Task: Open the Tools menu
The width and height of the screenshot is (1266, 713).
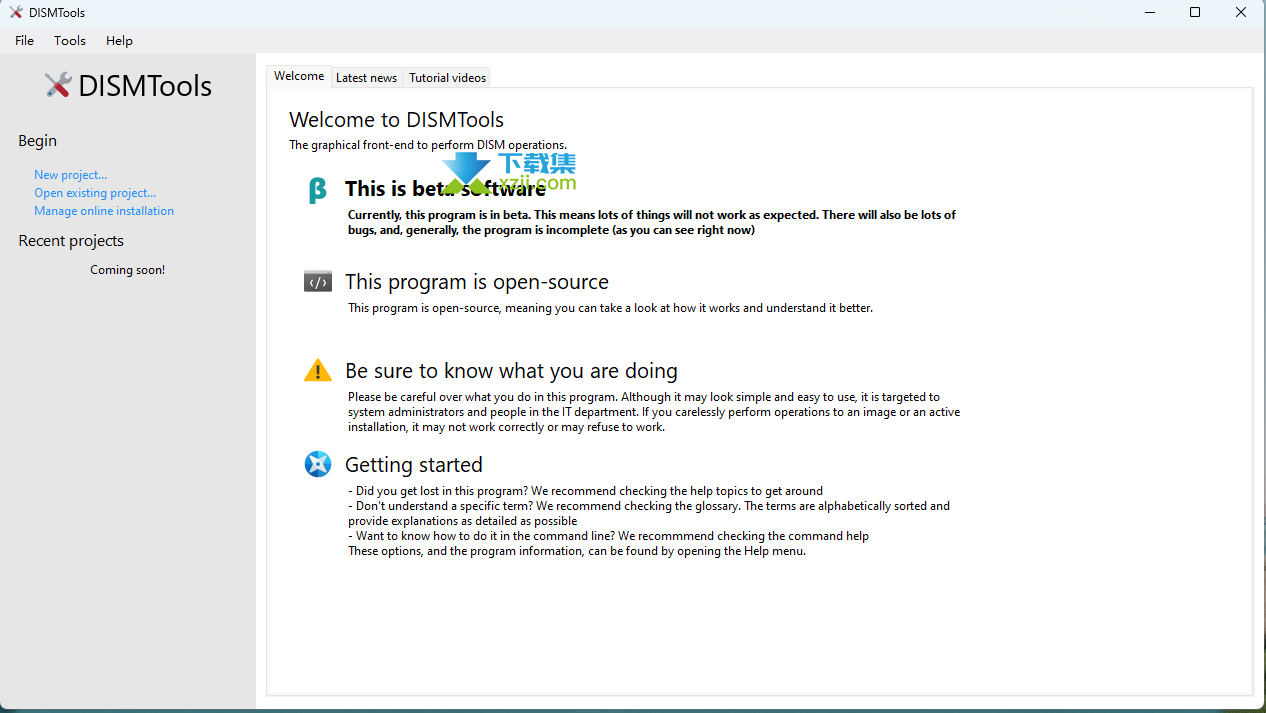Action: [70, 41]
